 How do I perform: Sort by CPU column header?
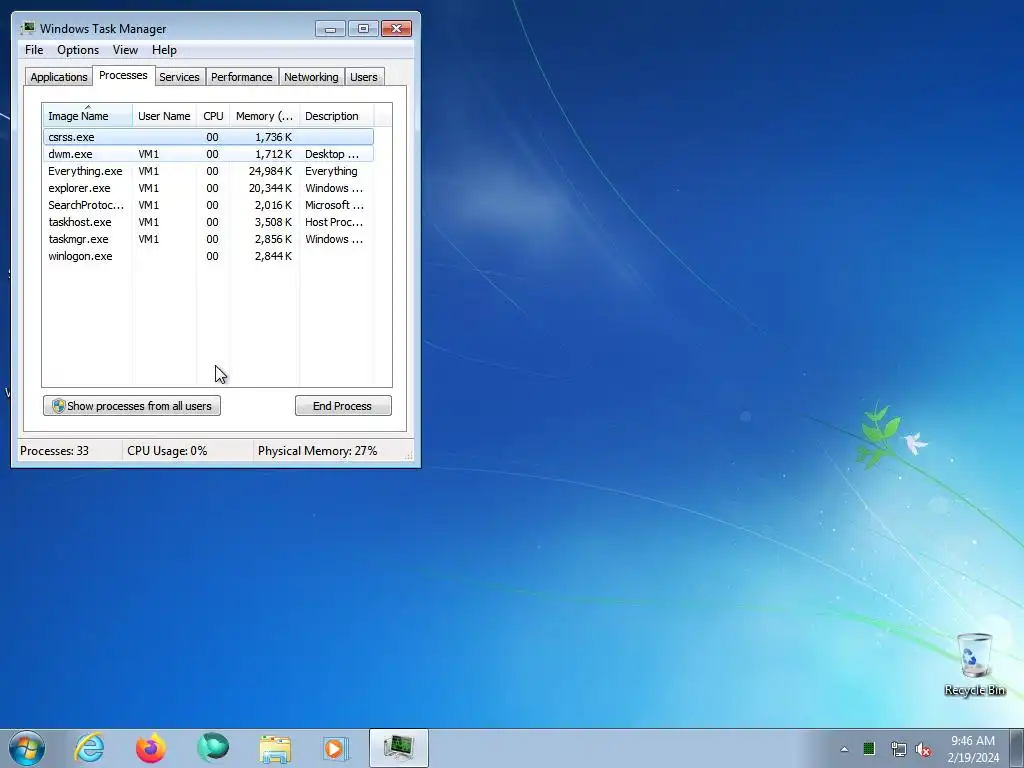[x=214, y=116]
